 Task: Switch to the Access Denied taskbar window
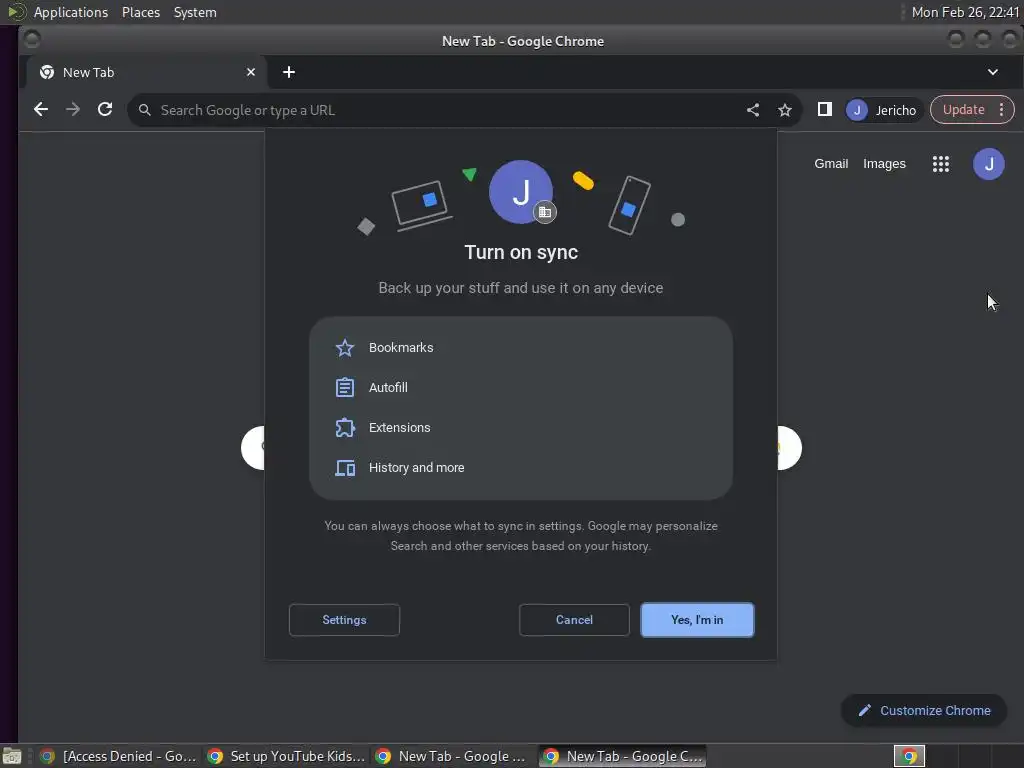coord(118,756)
